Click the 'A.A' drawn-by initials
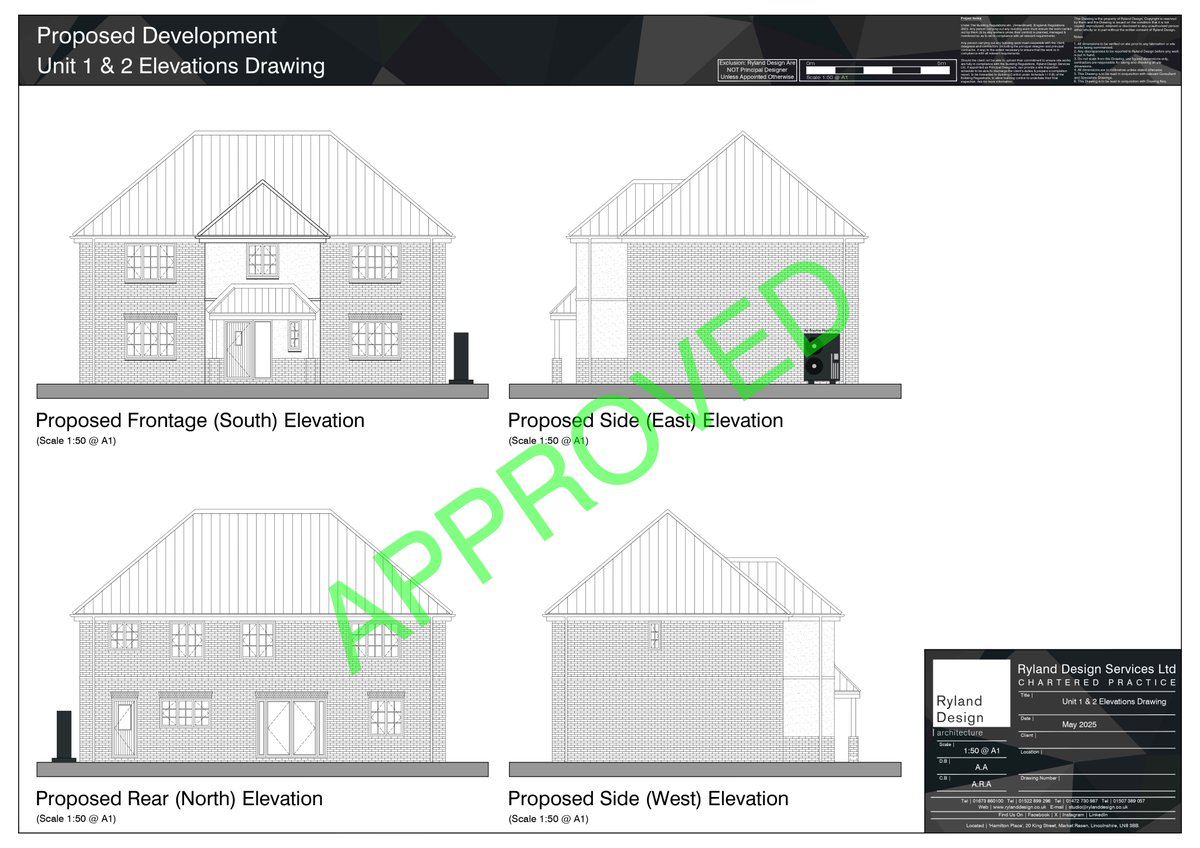 tap(981, 767)
